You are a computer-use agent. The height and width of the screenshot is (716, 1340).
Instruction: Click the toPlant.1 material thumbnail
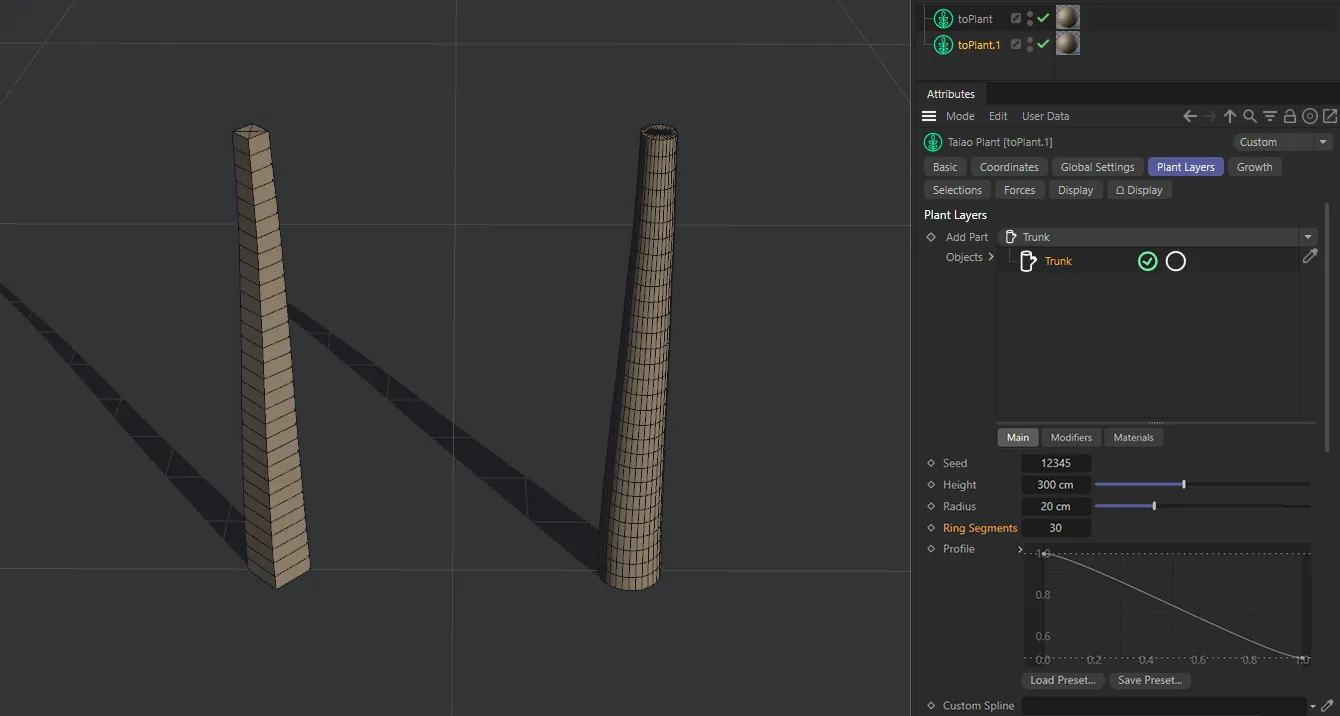pos(1067,43)
